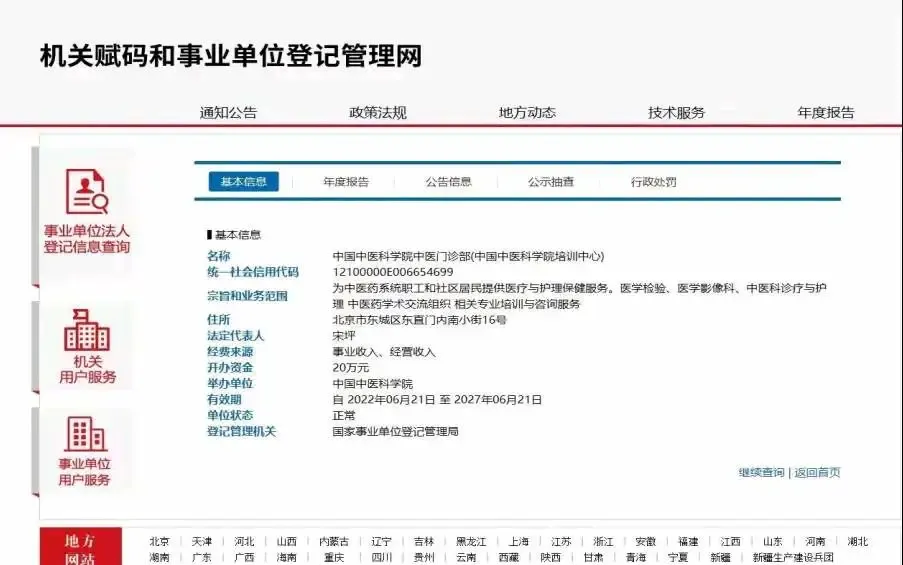The height and width of the screenshot is (565, 903).
Task: Open the 贵州 local site link
Action: [x=424, y=558]
